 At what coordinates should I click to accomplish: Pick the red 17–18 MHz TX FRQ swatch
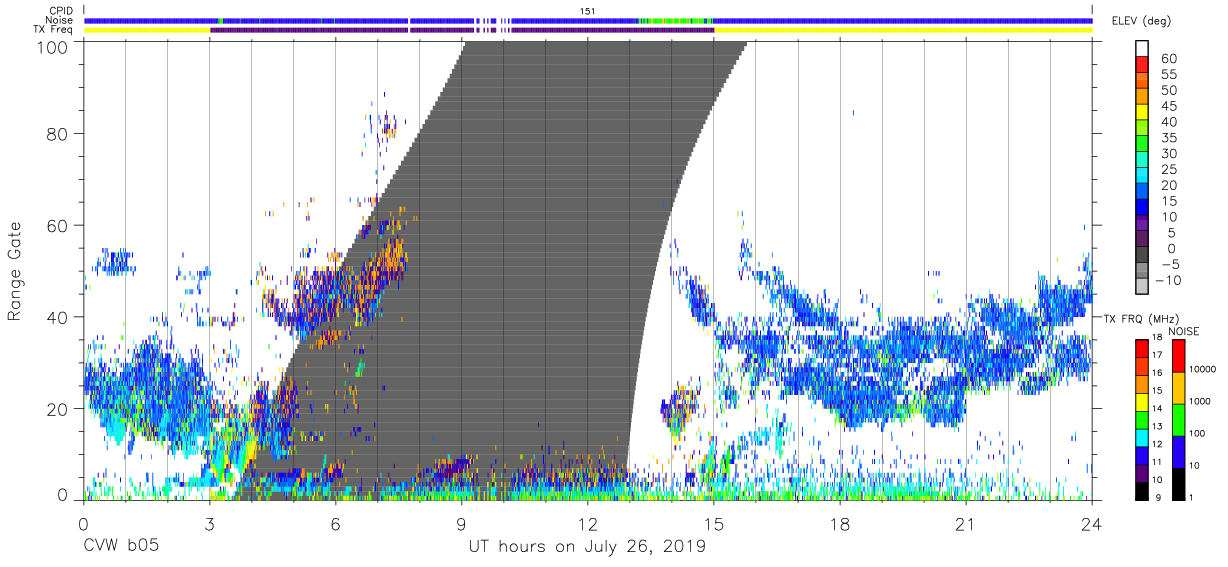(1143, 349)
